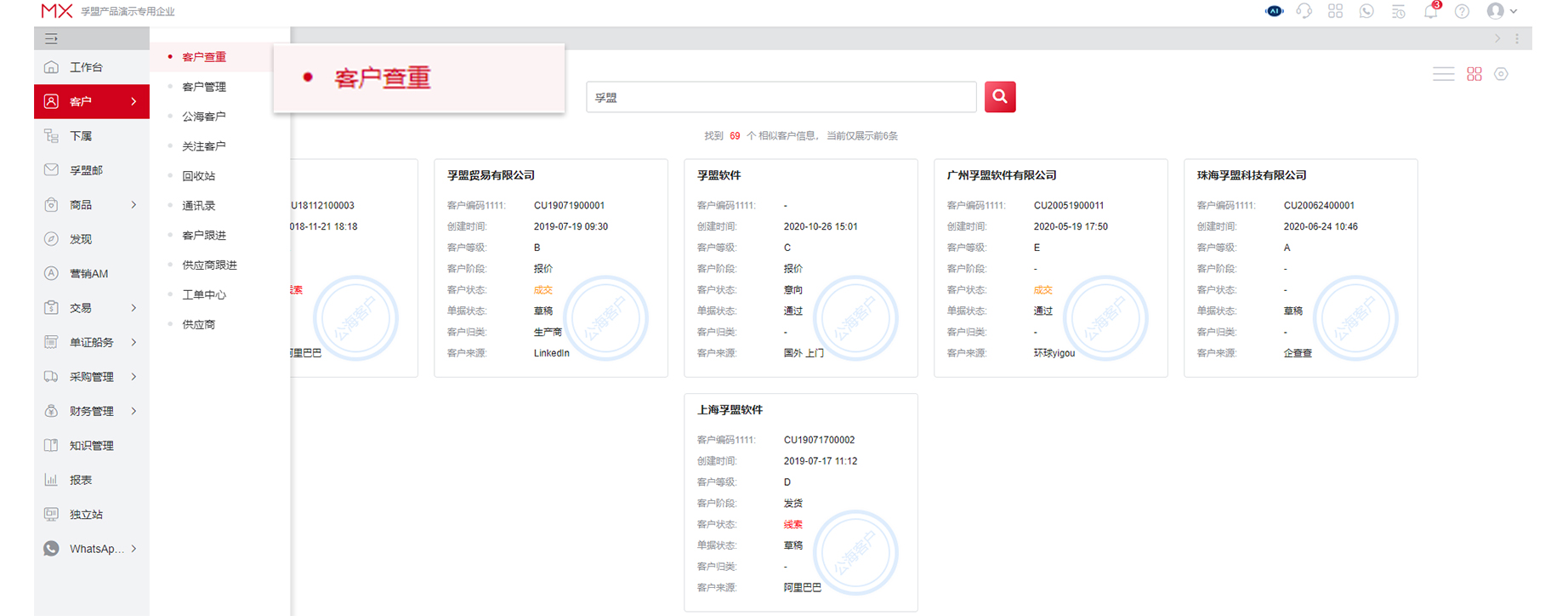
Task: Focus the search field containing 孚盟
Action: [x=781, y=97]
